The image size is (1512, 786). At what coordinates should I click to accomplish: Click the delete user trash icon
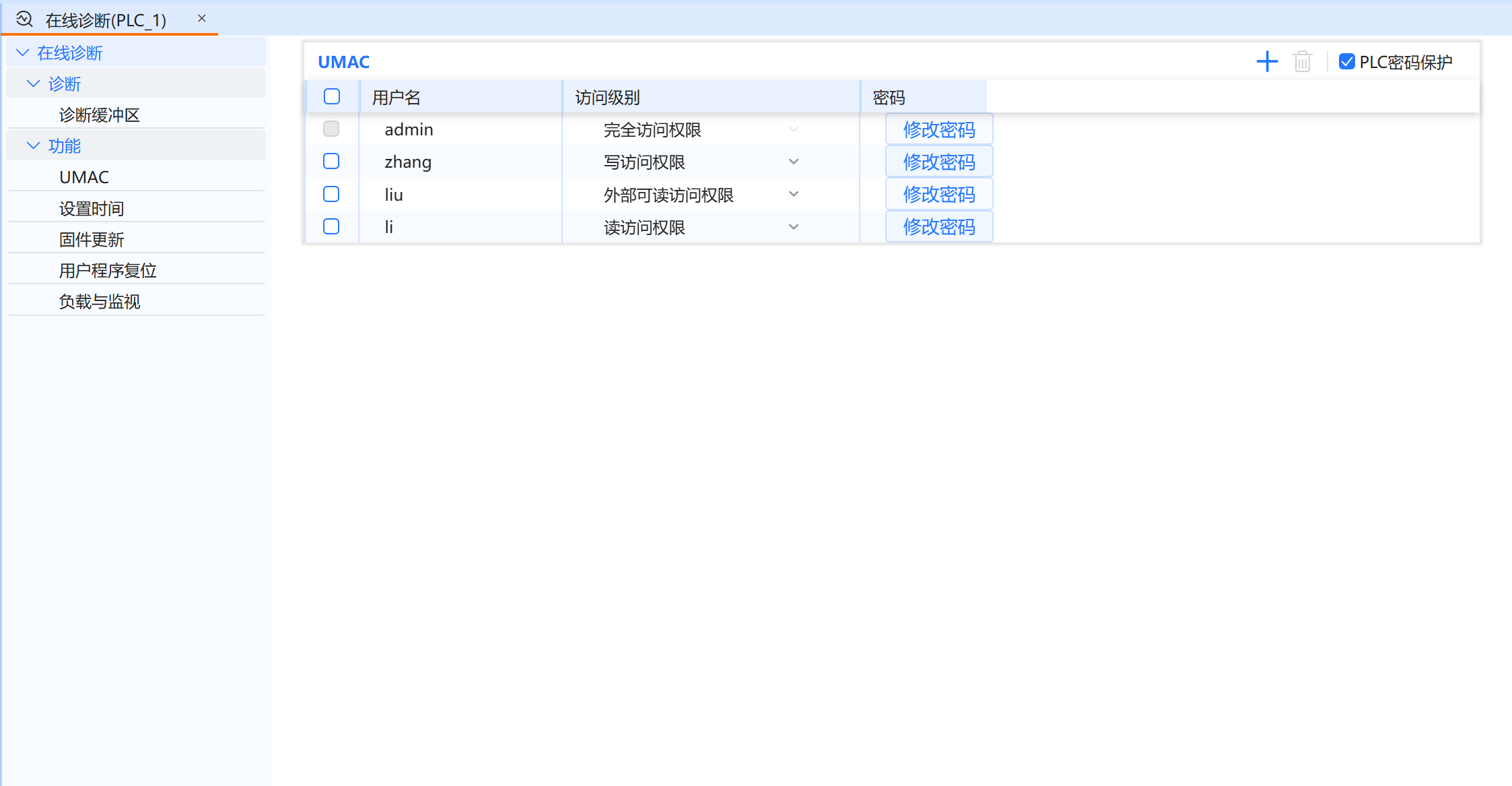(x=1302, y=62)
